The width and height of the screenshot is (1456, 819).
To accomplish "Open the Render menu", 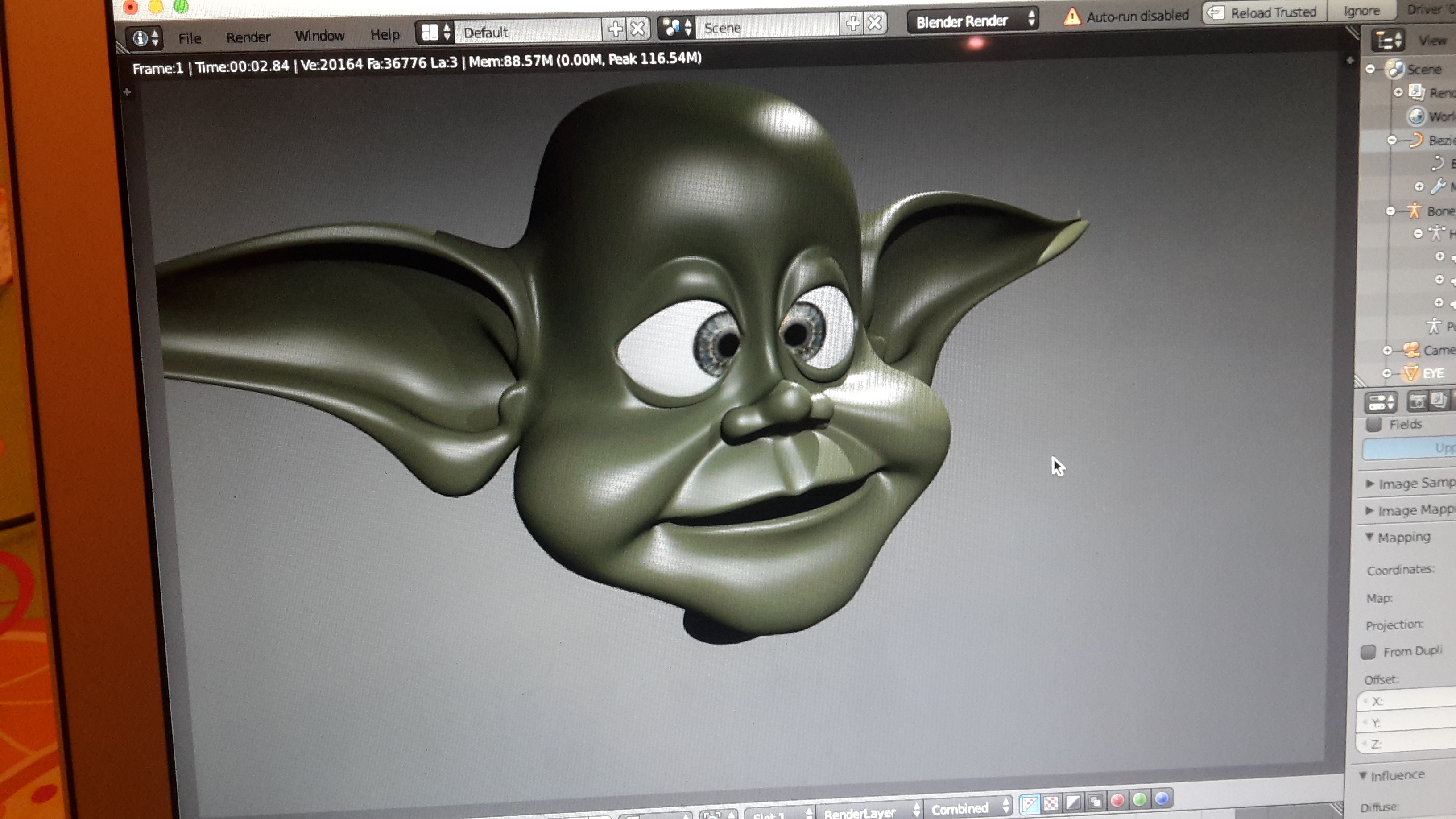I will click(x=248, y=37).
